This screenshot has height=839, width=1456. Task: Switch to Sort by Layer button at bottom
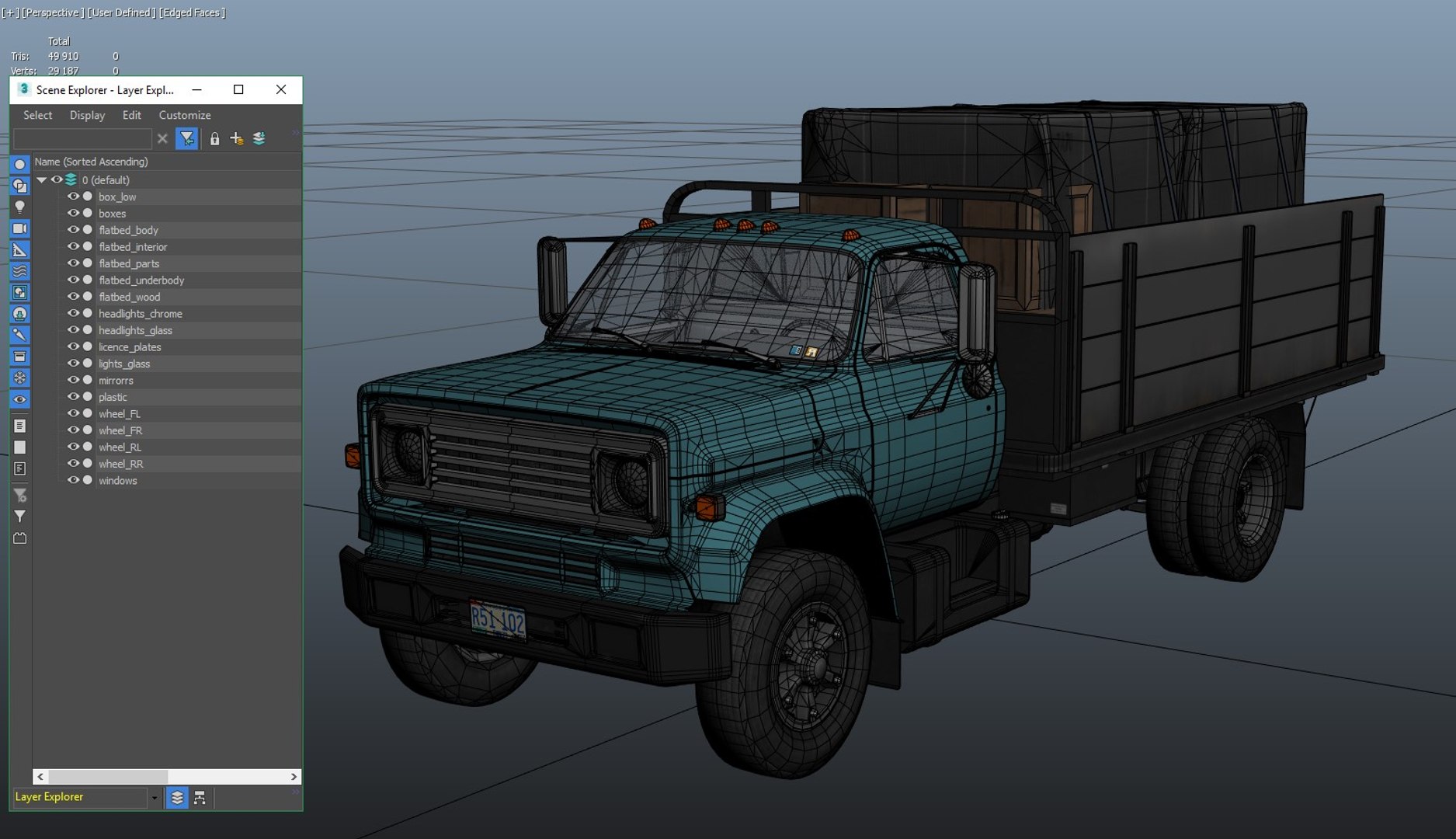point(177,798)
